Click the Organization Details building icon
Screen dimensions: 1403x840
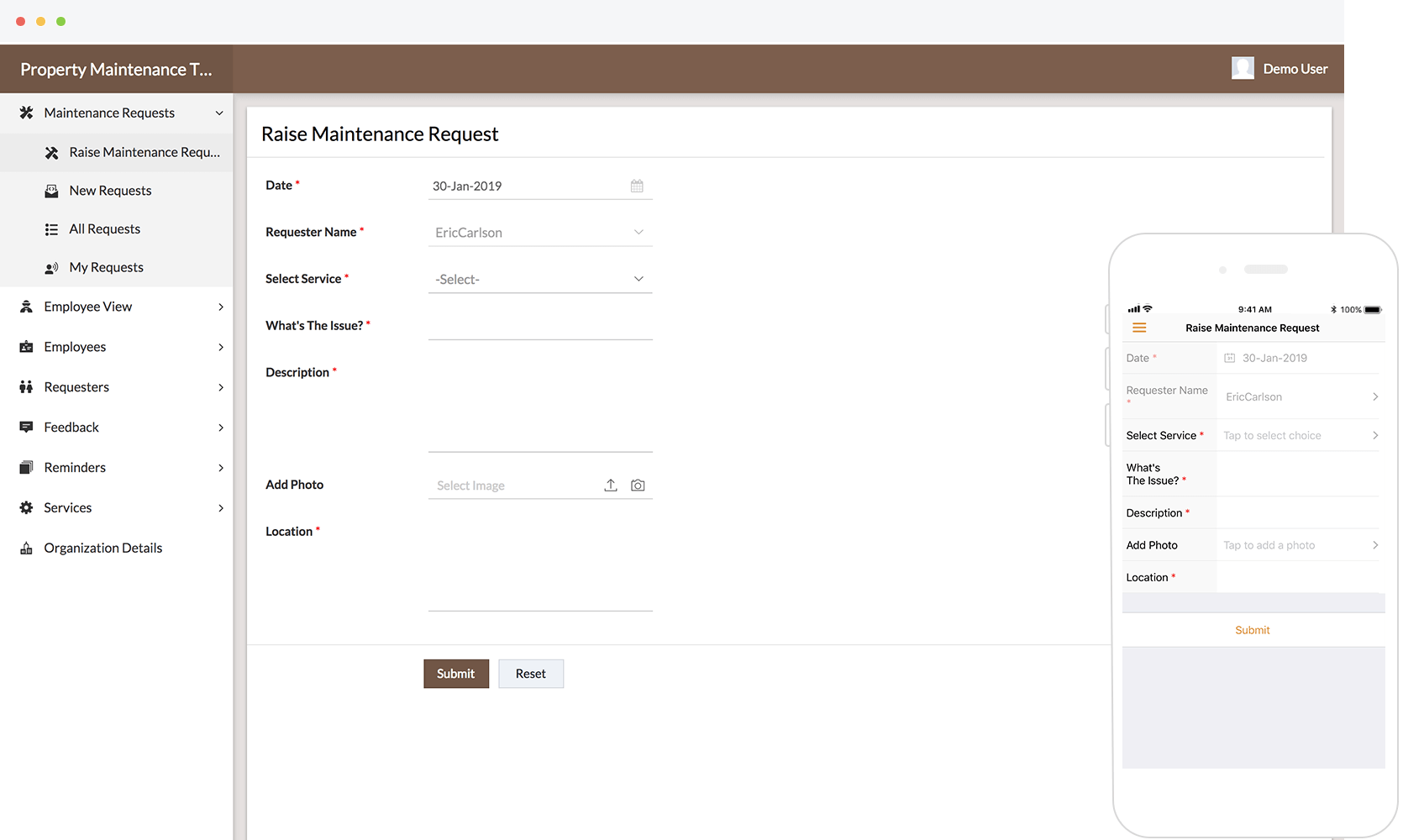coord(26,548)
